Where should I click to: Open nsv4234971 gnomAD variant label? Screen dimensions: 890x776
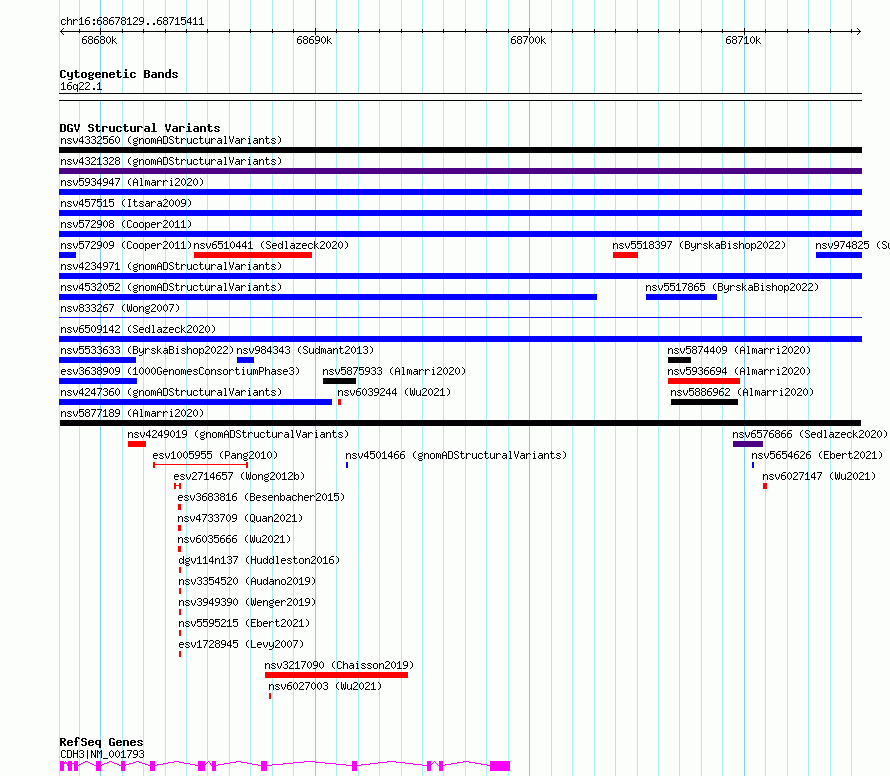tap(171, 266)
